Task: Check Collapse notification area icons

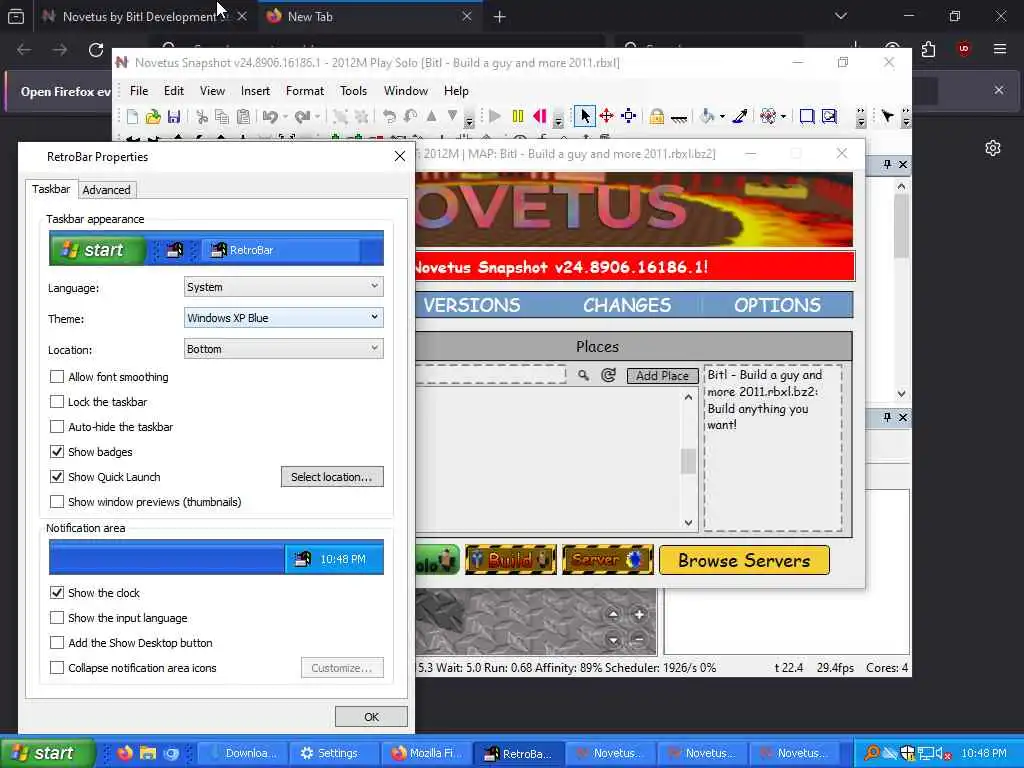Action: tap(57, 667)
